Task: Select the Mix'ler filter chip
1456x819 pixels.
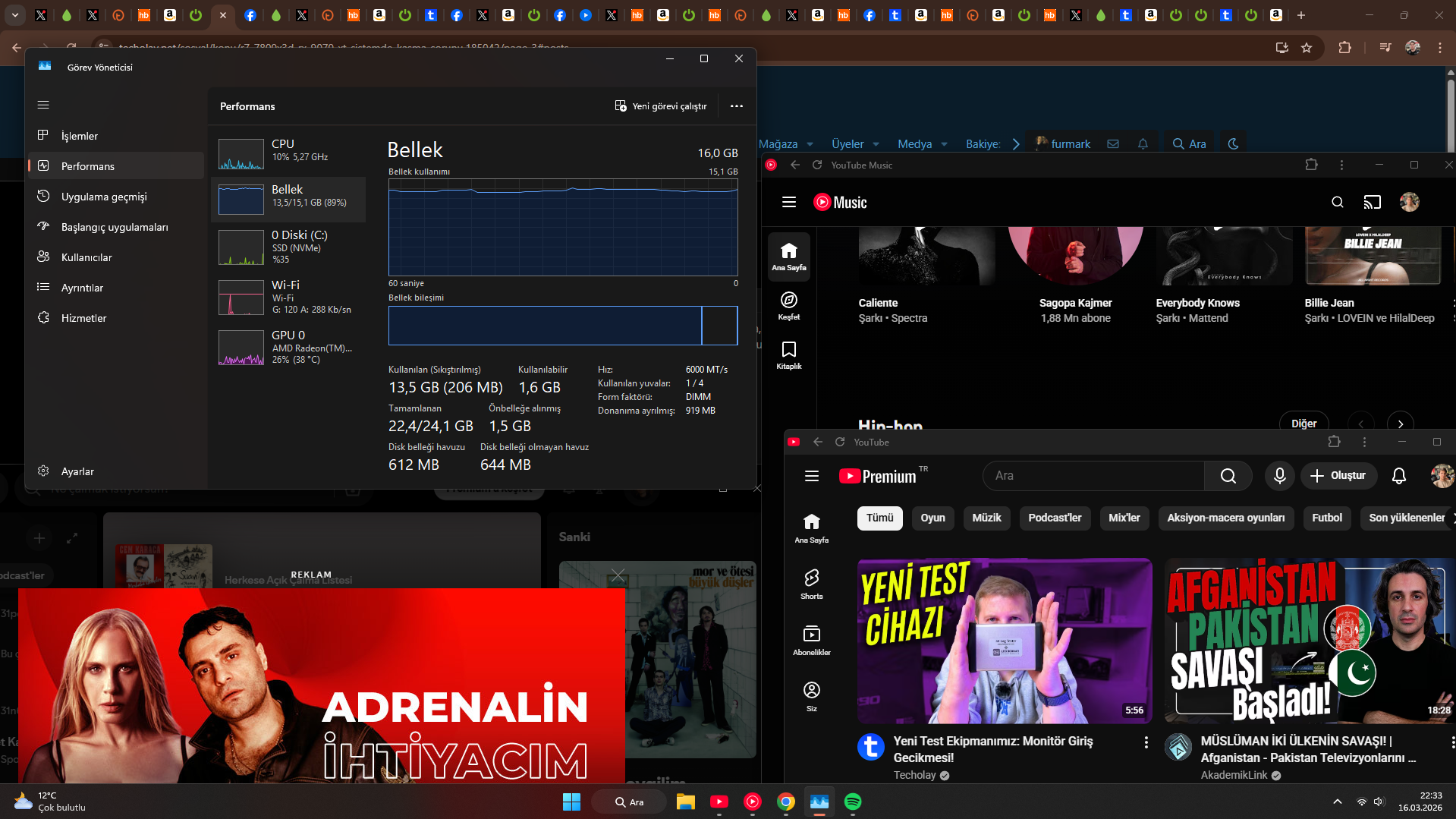Action: (x=1124, y=518)
